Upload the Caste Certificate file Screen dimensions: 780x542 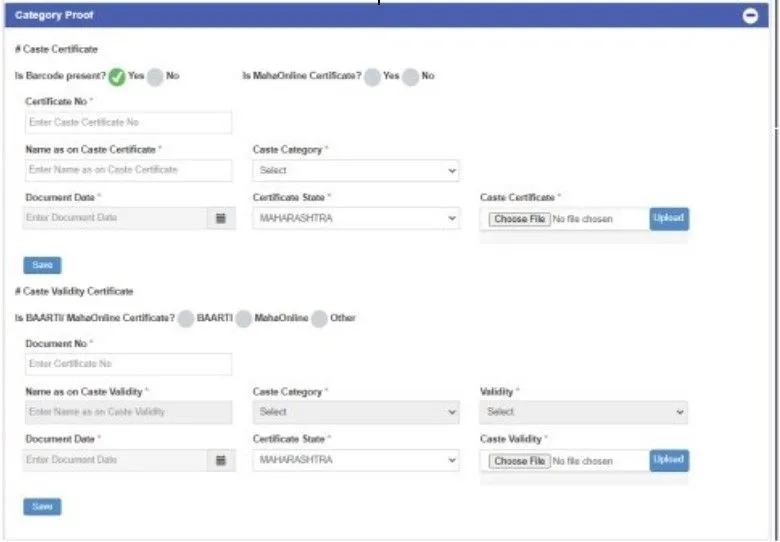click(668, 218)
